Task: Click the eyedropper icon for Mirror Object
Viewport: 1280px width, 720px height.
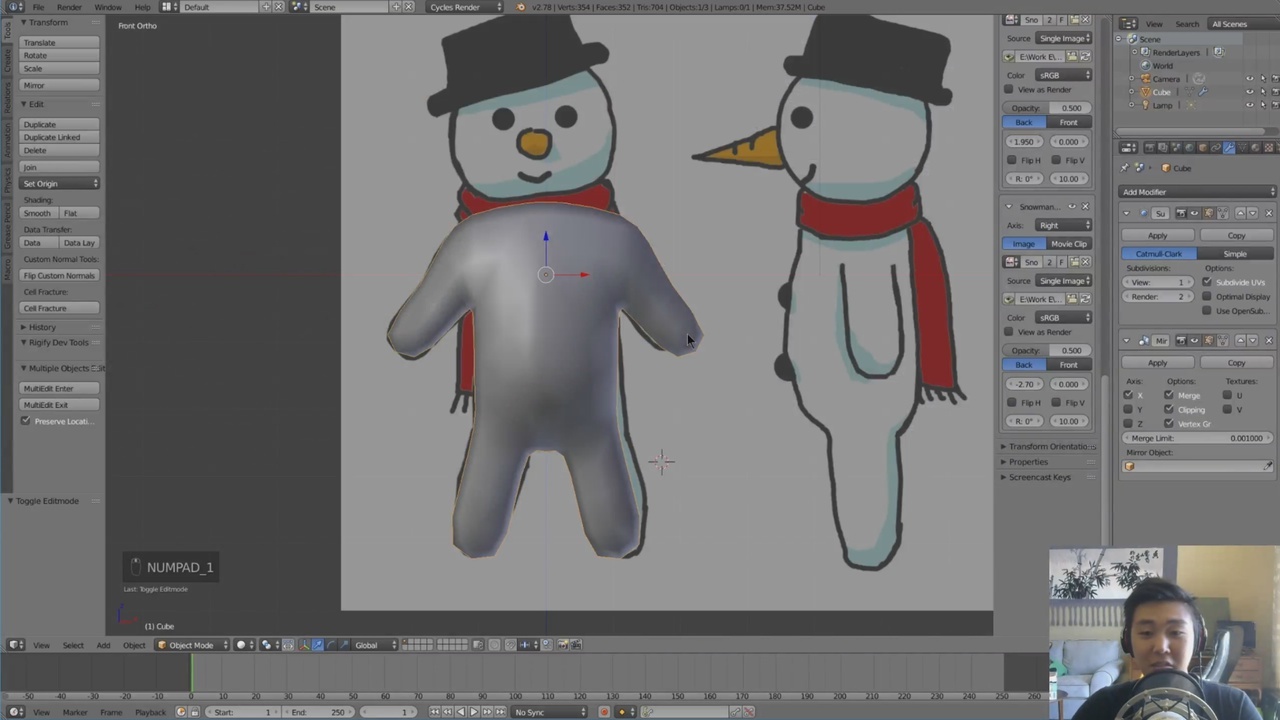Action: pos(1268,466)
